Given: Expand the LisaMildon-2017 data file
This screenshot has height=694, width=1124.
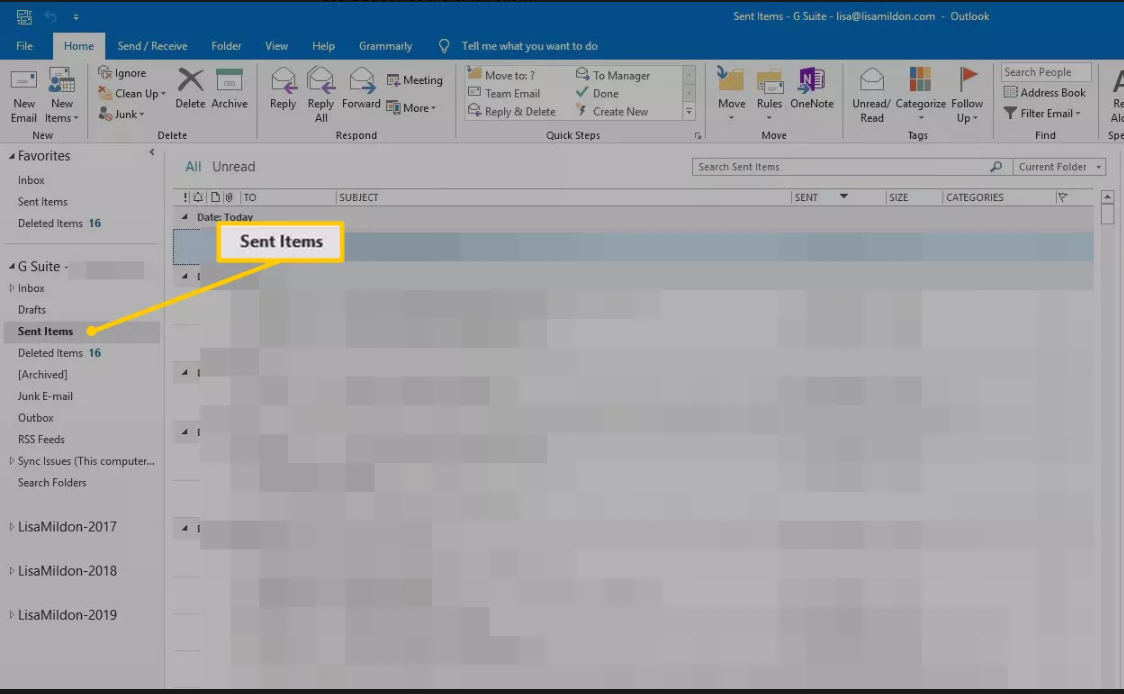Looking at the screenshot, I should click(x=11, y=526).
